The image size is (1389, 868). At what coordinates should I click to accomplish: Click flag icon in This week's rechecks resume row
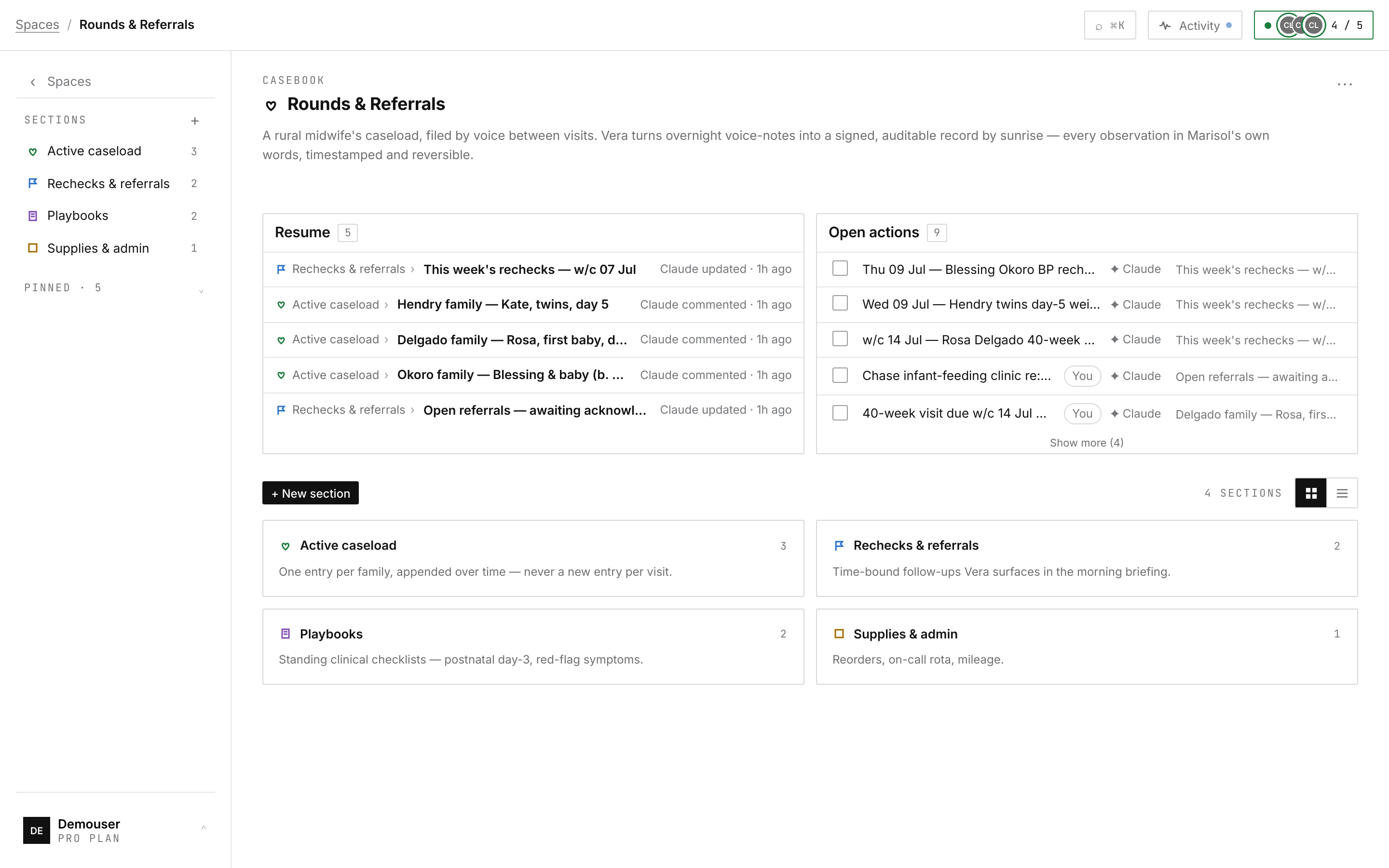pos(281,269)
